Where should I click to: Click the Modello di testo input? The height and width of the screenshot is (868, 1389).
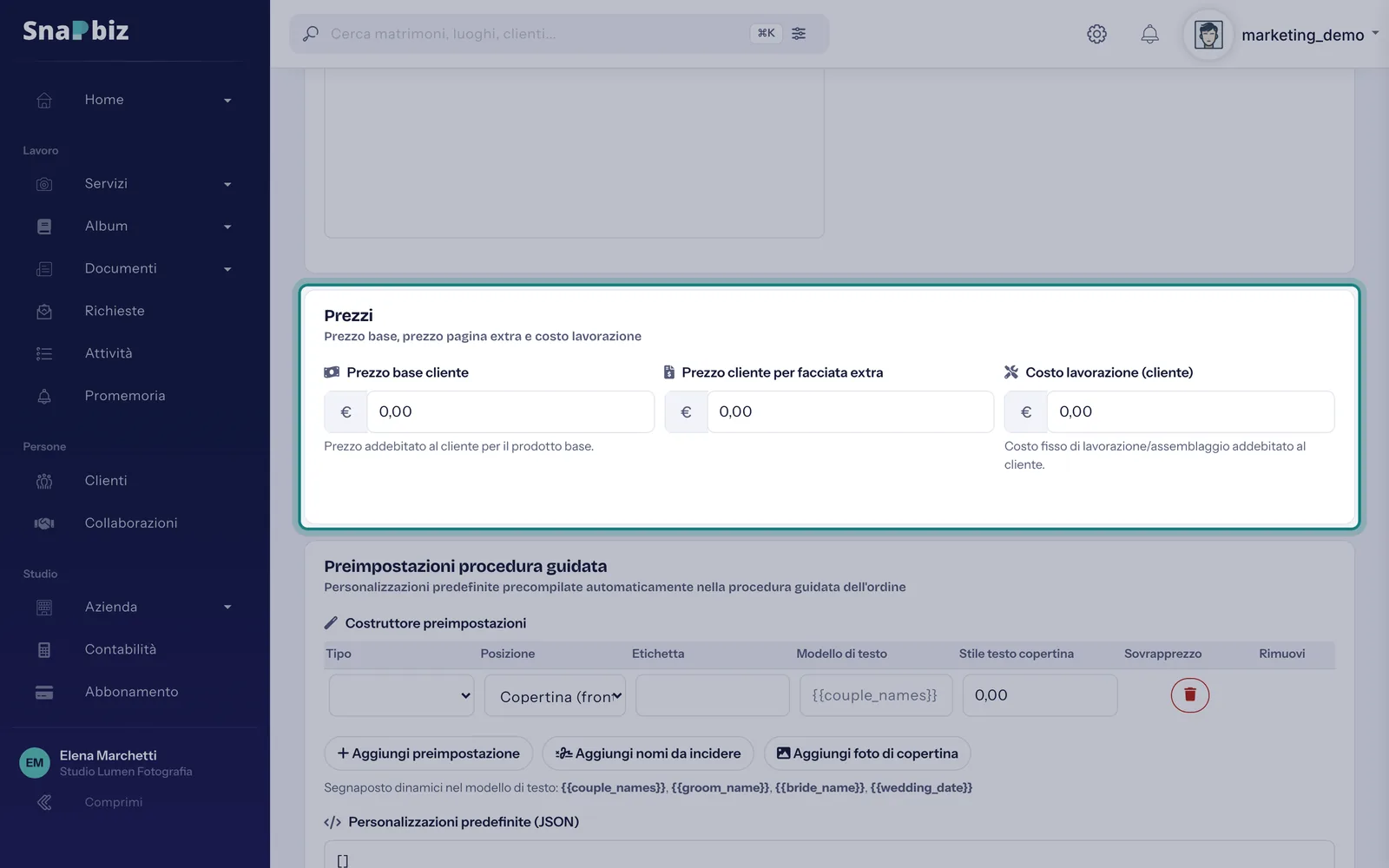point(876,695)
